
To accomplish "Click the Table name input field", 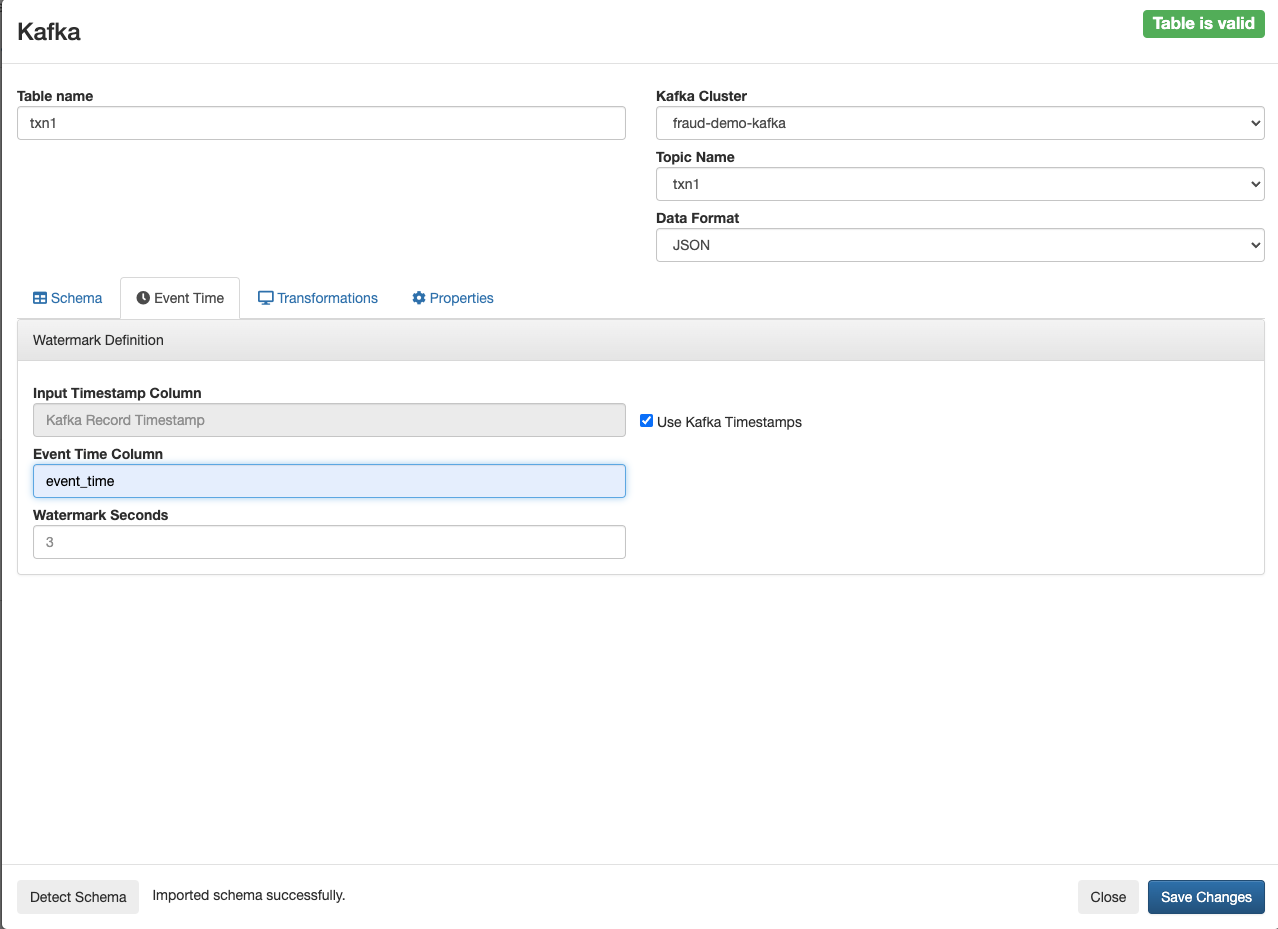I will click(321, 123).
